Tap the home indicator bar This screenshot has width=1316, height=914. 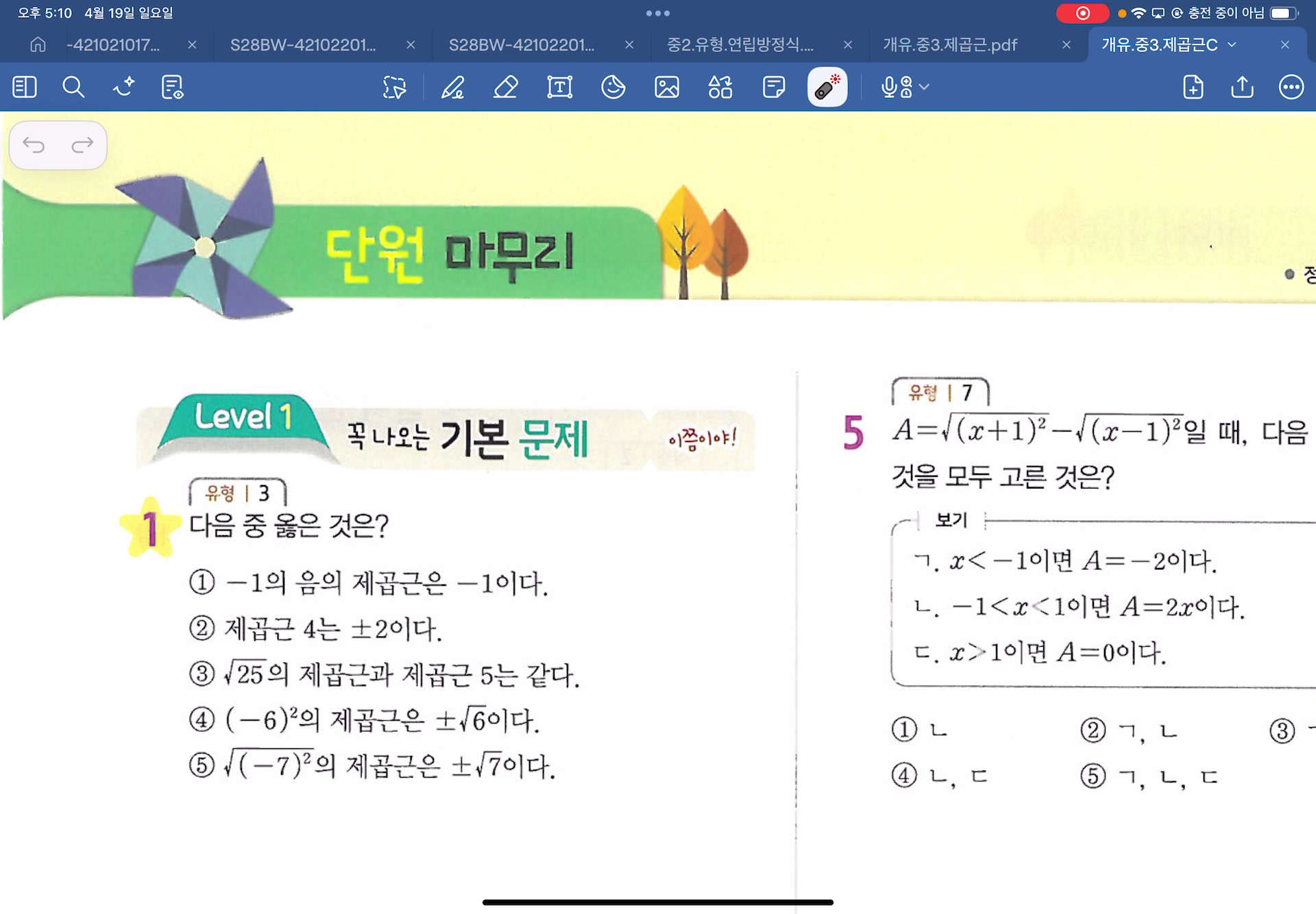point(658,902)
